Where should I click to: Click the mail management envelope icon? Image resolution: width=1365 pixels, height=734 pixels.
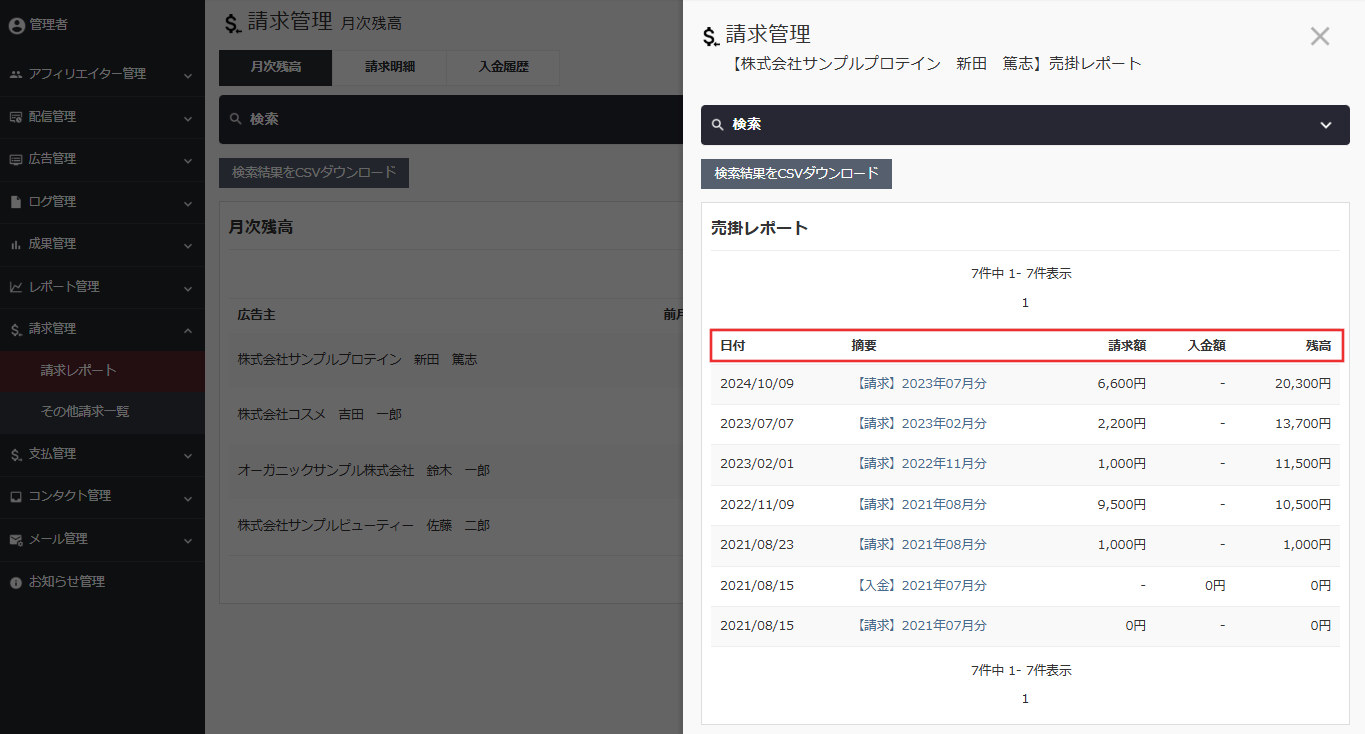tap(16, 539)
